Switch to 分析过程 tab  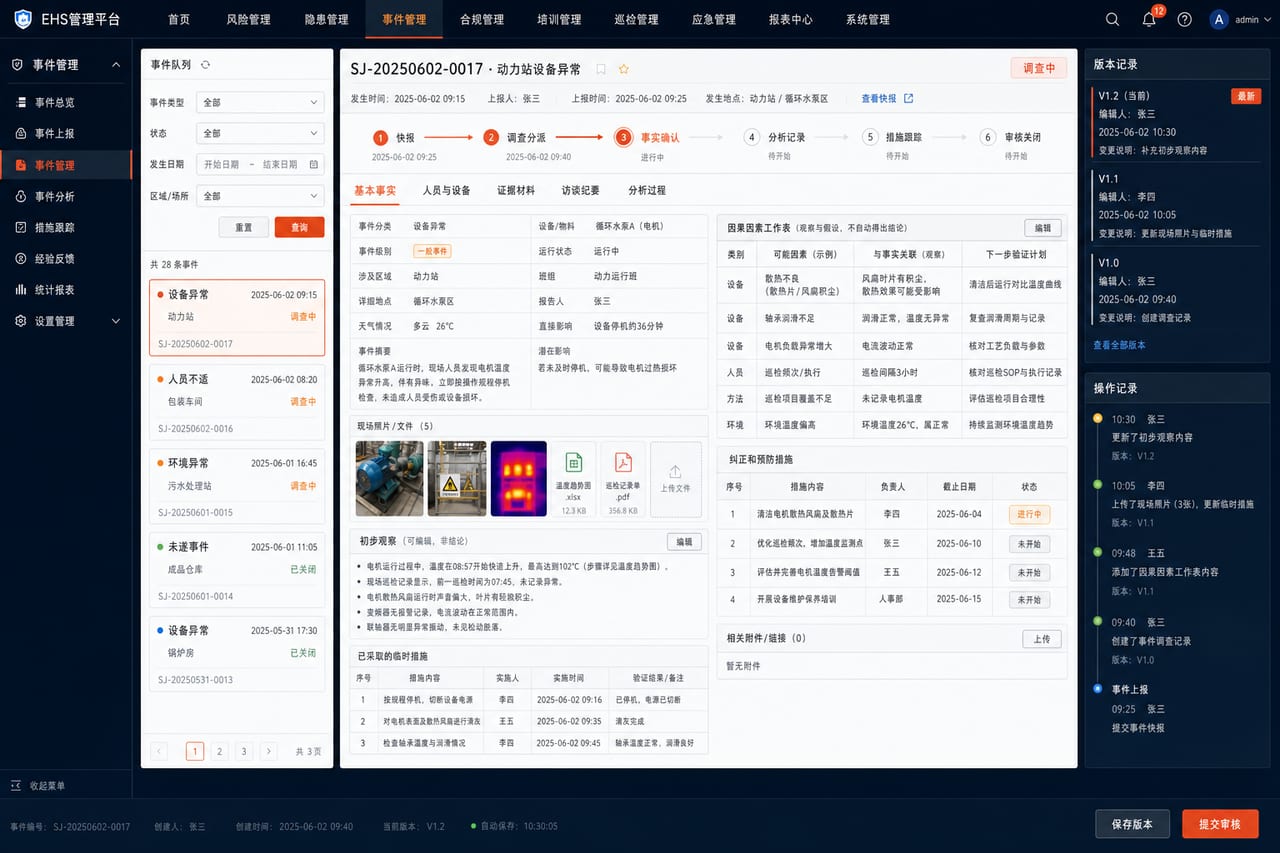(x=646, y=190)
